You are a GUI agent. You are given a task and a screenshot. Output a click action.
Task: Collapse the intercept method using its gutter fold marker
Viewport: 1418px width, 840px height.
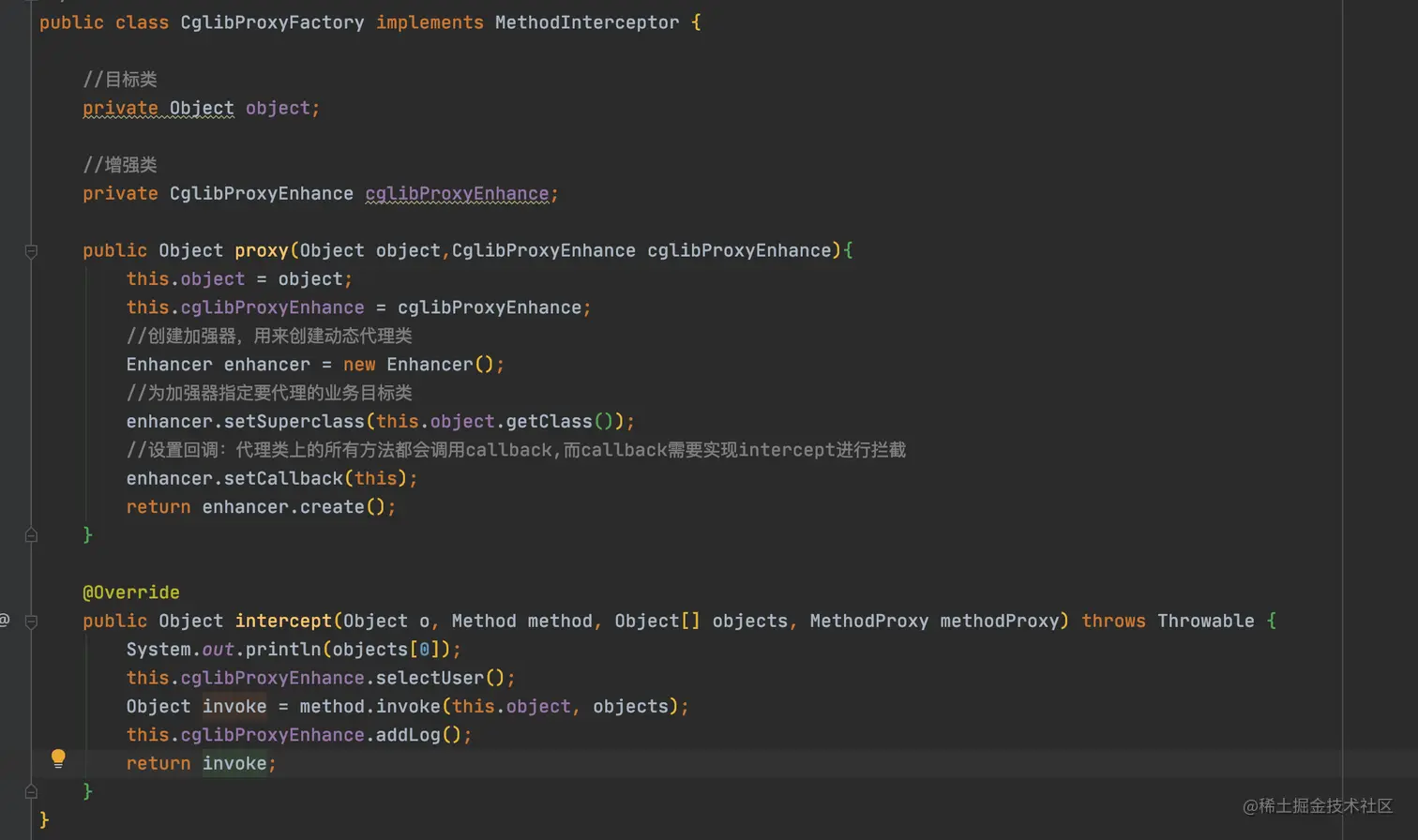coord(31,622)
